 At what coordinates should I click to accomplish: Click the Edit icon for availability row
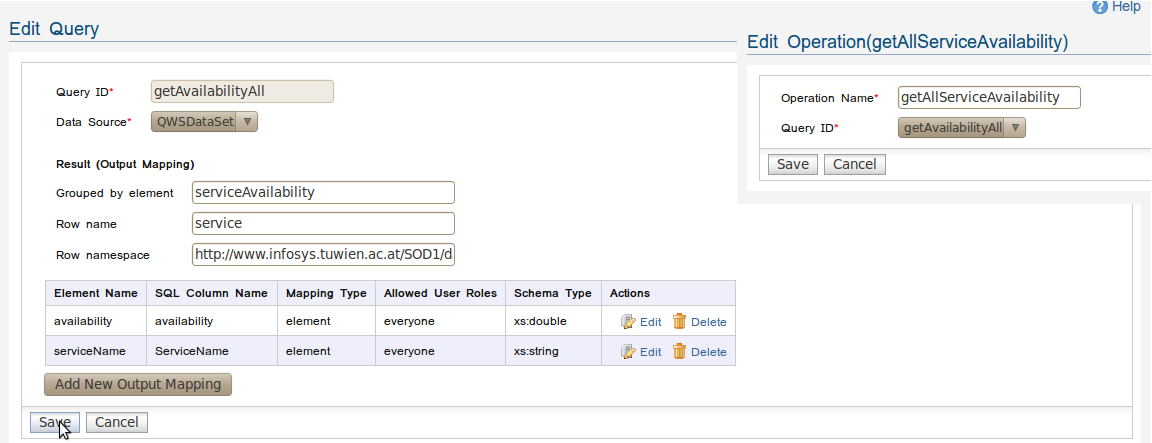coord(627,322)
